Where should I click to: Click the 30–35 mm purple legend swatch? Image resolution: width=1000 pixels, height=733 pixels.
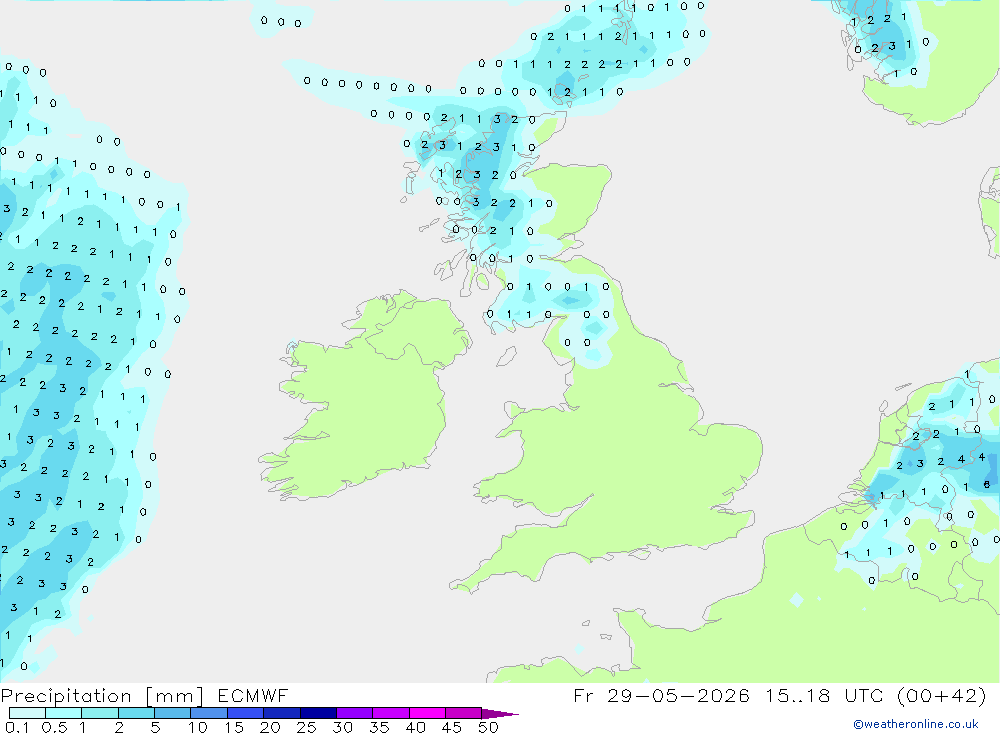click(354, 713)
